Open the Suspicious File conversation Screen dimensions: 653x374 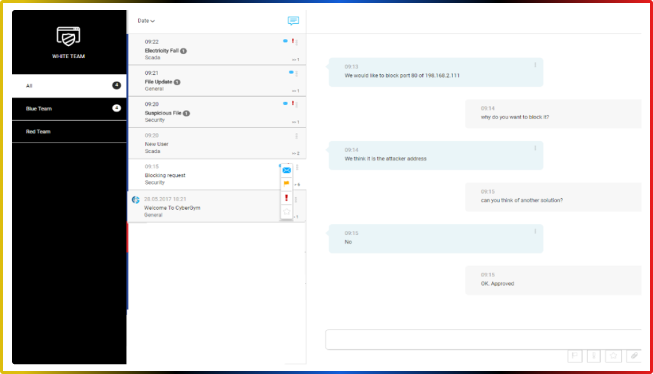(x=217, y=112)
